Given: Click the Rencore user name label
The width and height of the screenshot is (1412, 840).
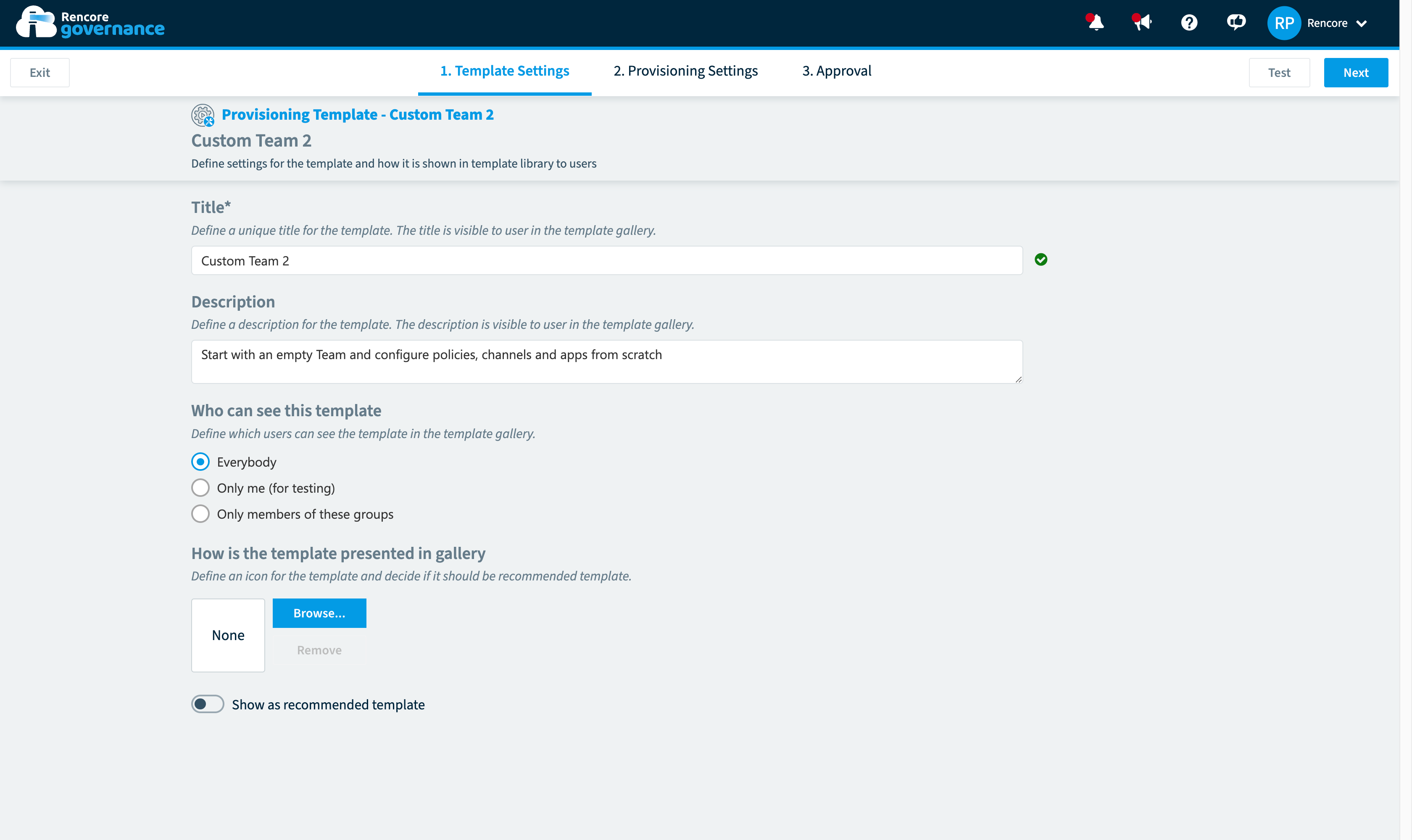Looking at the screenshot, I should coord(1327,23).
